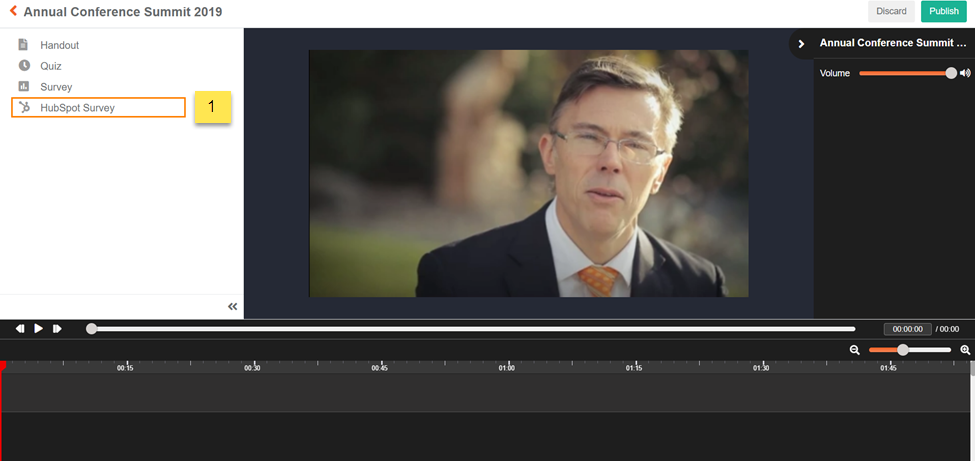Viewport: 975px width, 461px height.
Task: Select the Handout item label
Action: [60, 45]
